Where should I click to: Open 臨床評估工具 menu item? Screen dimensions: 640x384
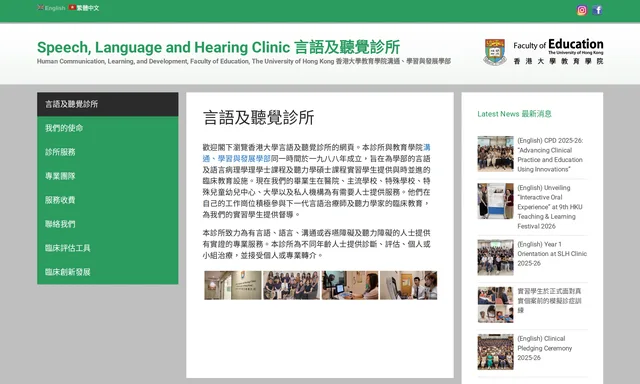click(x=108, y=248)
